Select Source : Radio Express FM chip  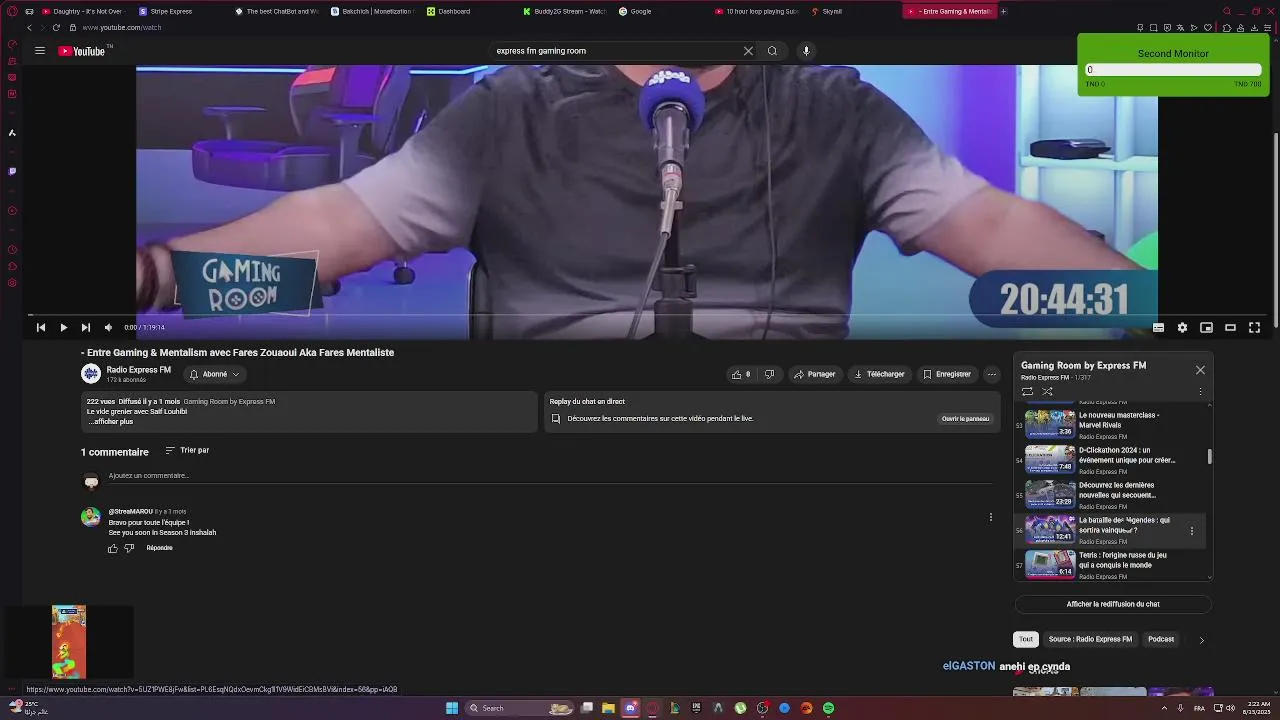1090,639
